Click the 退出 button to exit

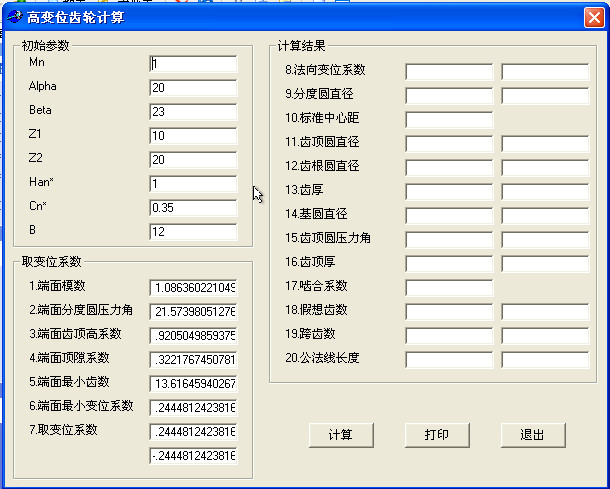532,435
